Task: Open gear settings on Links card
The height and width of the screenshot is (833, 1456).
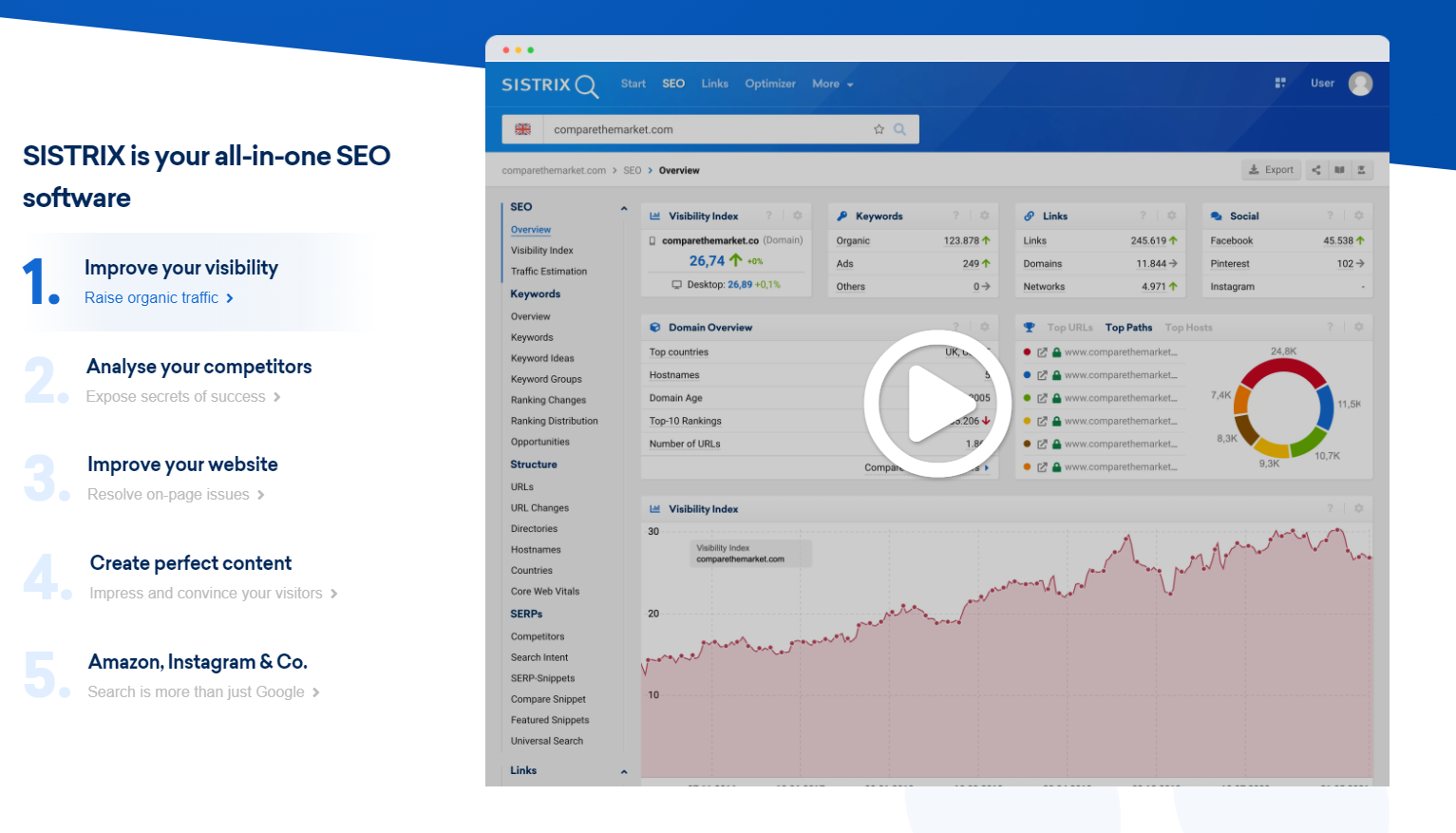Action: click(x=1172, y=216)
